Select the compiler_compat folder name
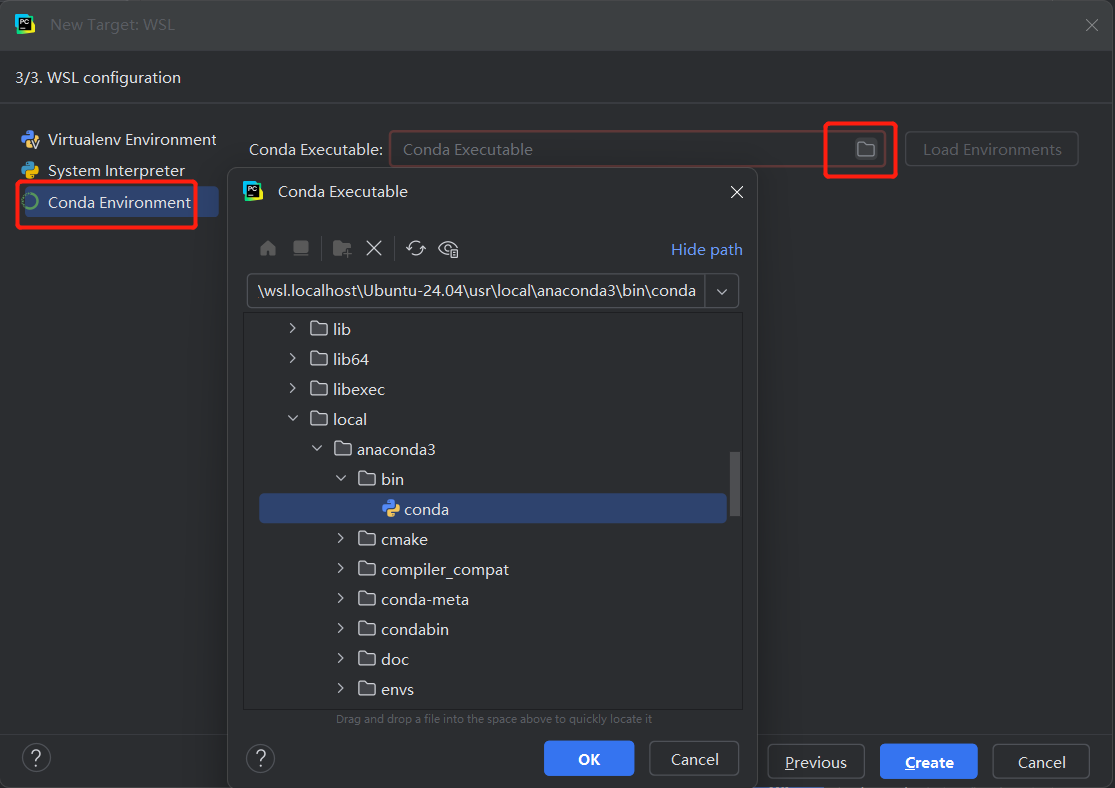Screen dimensions: 1115x788 [x=444, y=569]
